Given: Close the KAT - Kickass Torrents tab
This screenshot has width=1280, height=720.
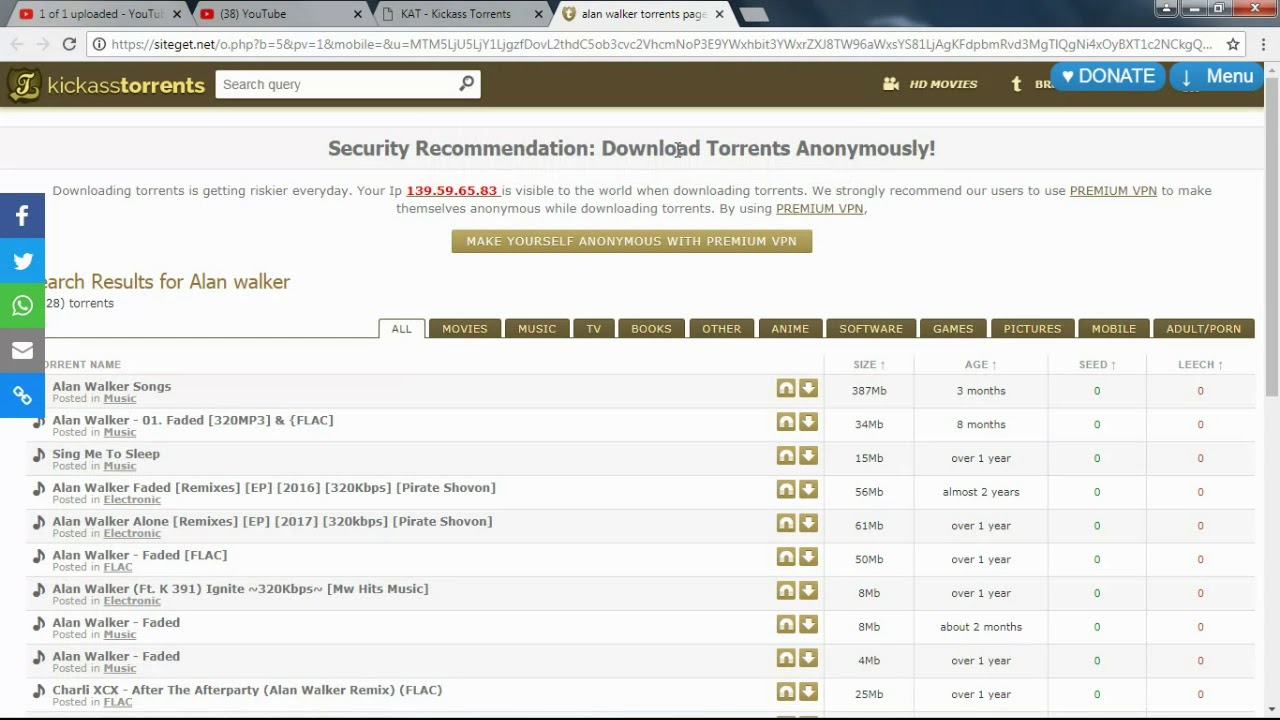Looking at the screenshot, I should click(x=538, y=14).
